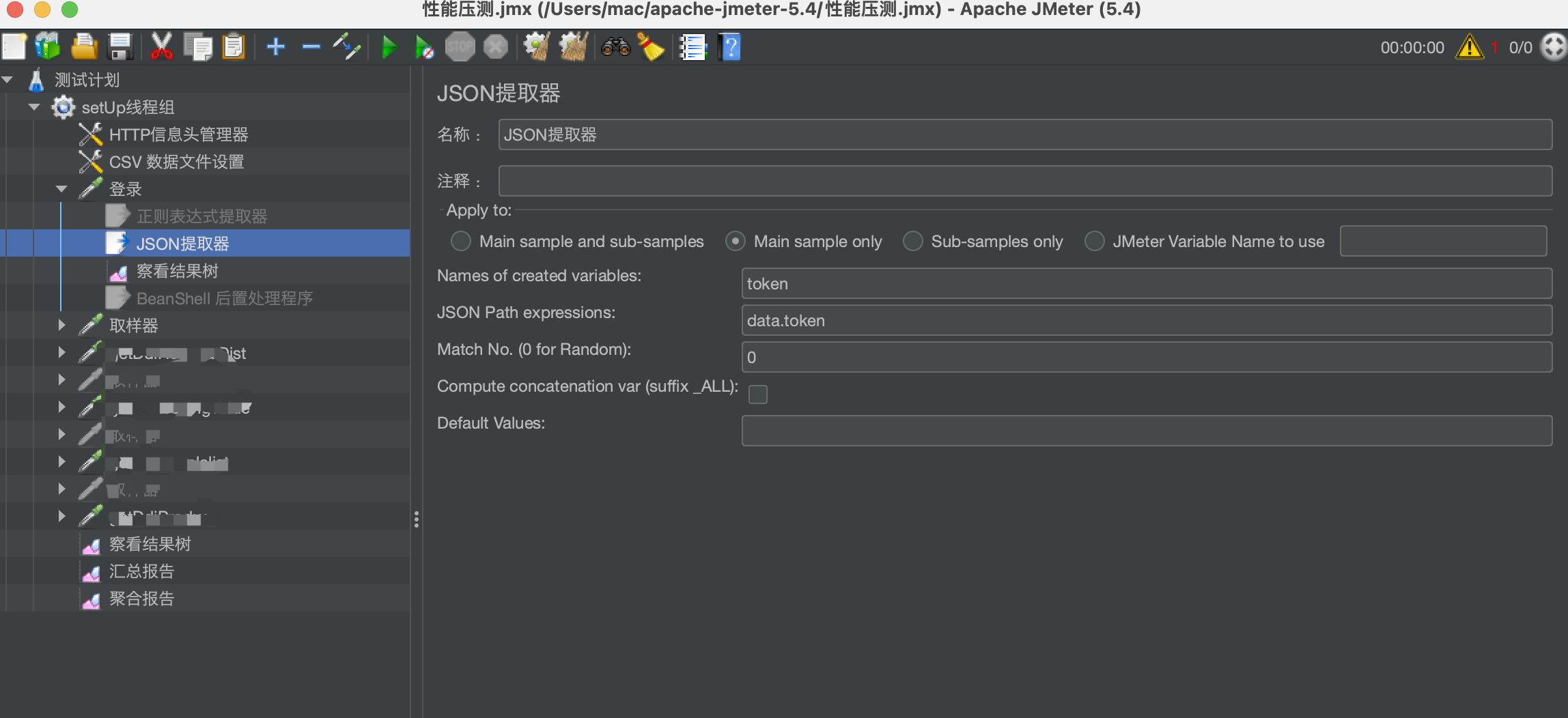Select disabled 正则表达式提取器 element

tap(201, 216)
